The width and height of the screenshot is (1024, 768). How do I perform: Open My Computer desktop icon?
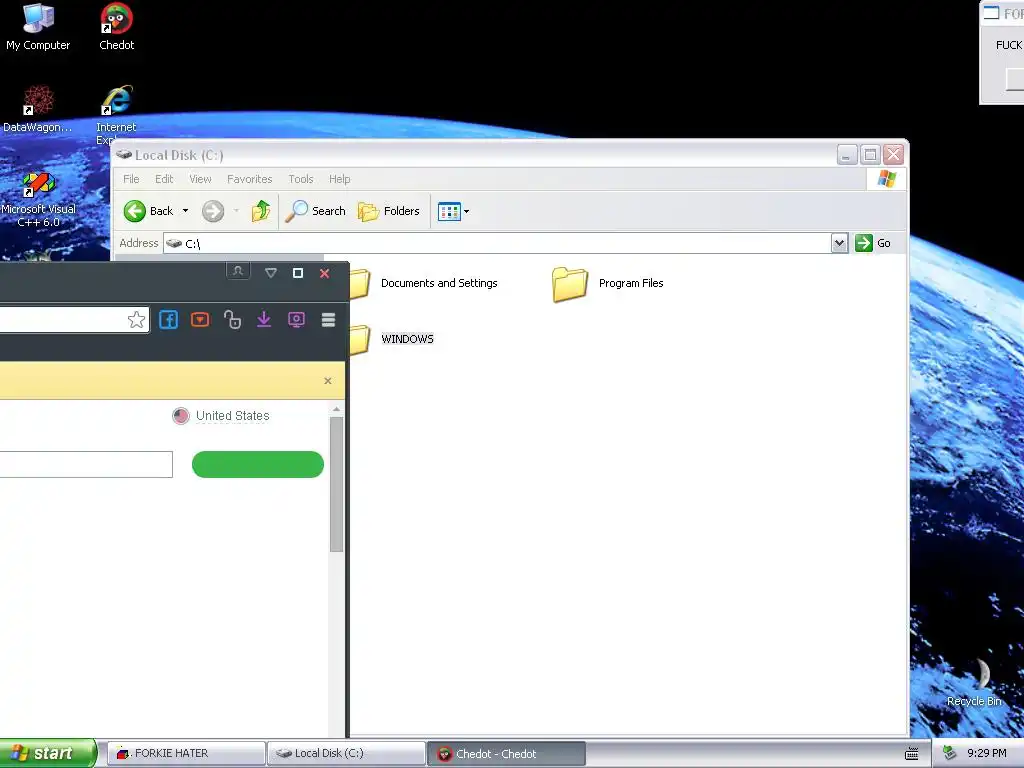point(38,27)
